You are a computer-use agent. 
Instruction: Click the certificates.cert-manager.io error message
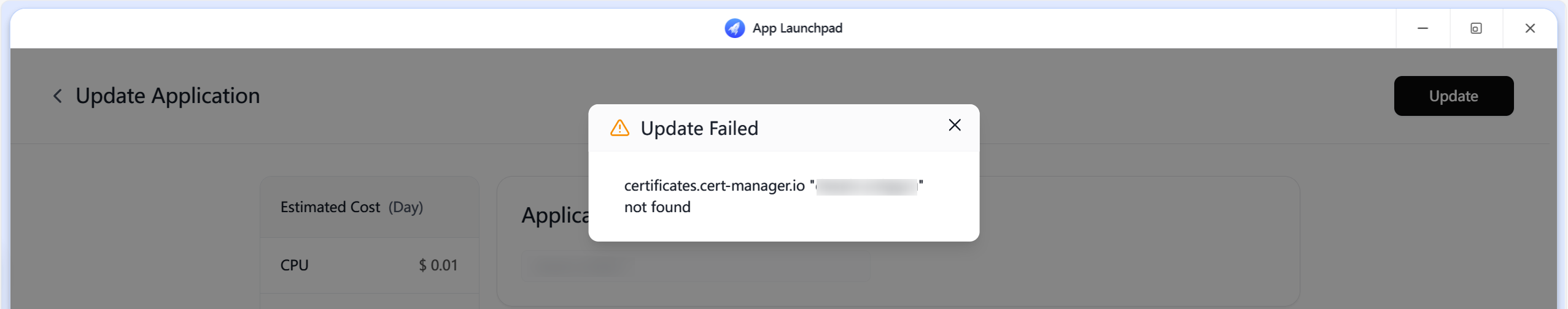(x=714, y=186)
